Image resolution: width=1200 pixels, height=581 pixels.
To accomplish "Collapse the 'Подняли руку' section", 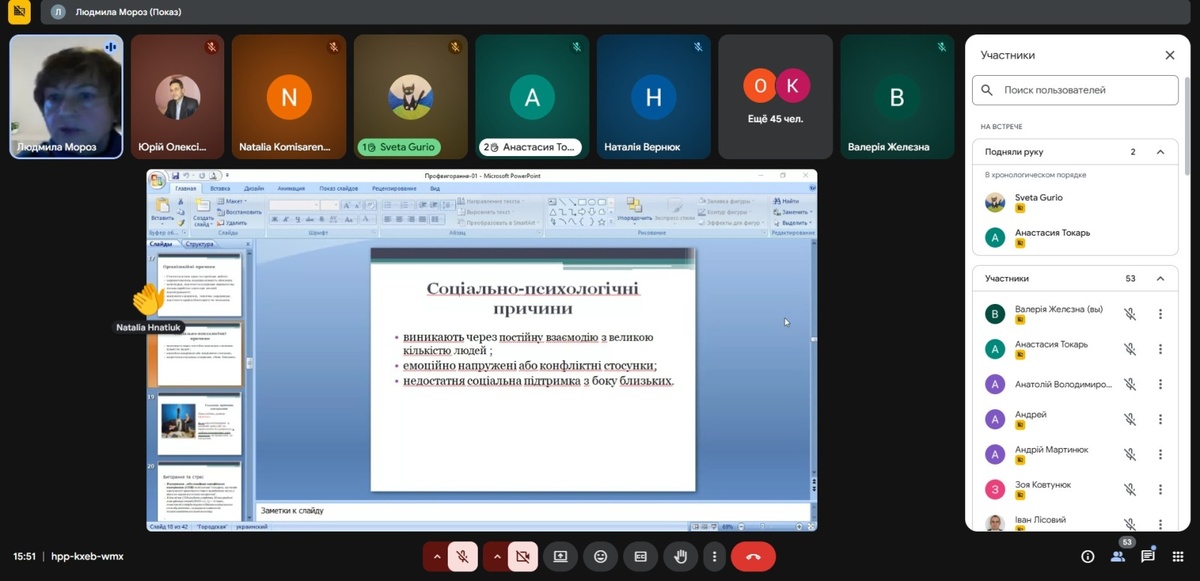I will coord(1160,152).
